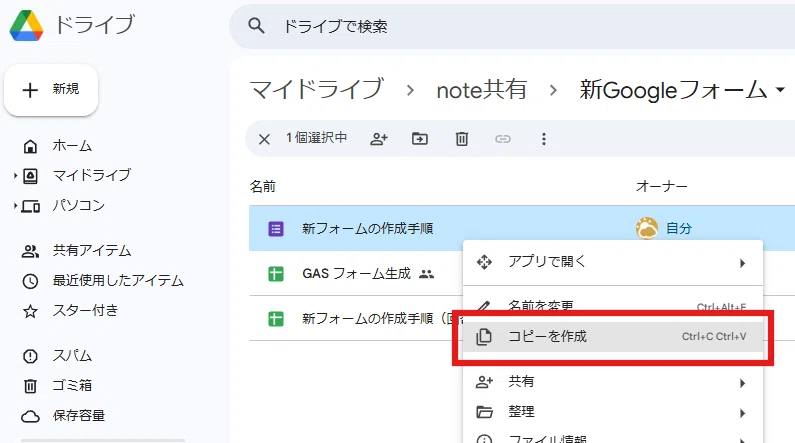Click the コピーを作成 copy icon
795x443 pixels.
pos(484,337)
